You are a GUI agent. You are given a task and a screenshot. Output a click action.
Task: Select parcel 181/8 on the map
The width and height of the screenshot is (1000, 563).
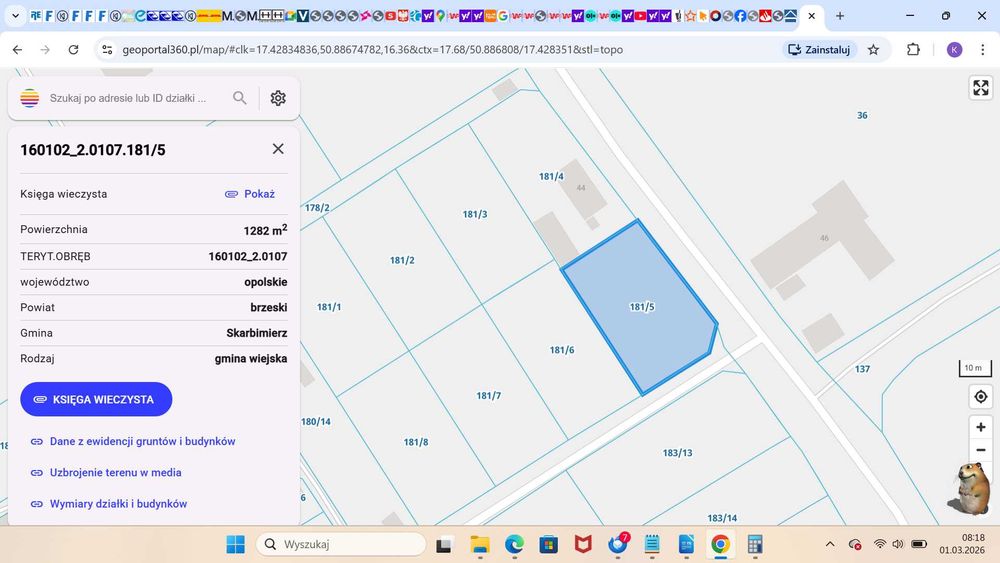pos(416,442)
